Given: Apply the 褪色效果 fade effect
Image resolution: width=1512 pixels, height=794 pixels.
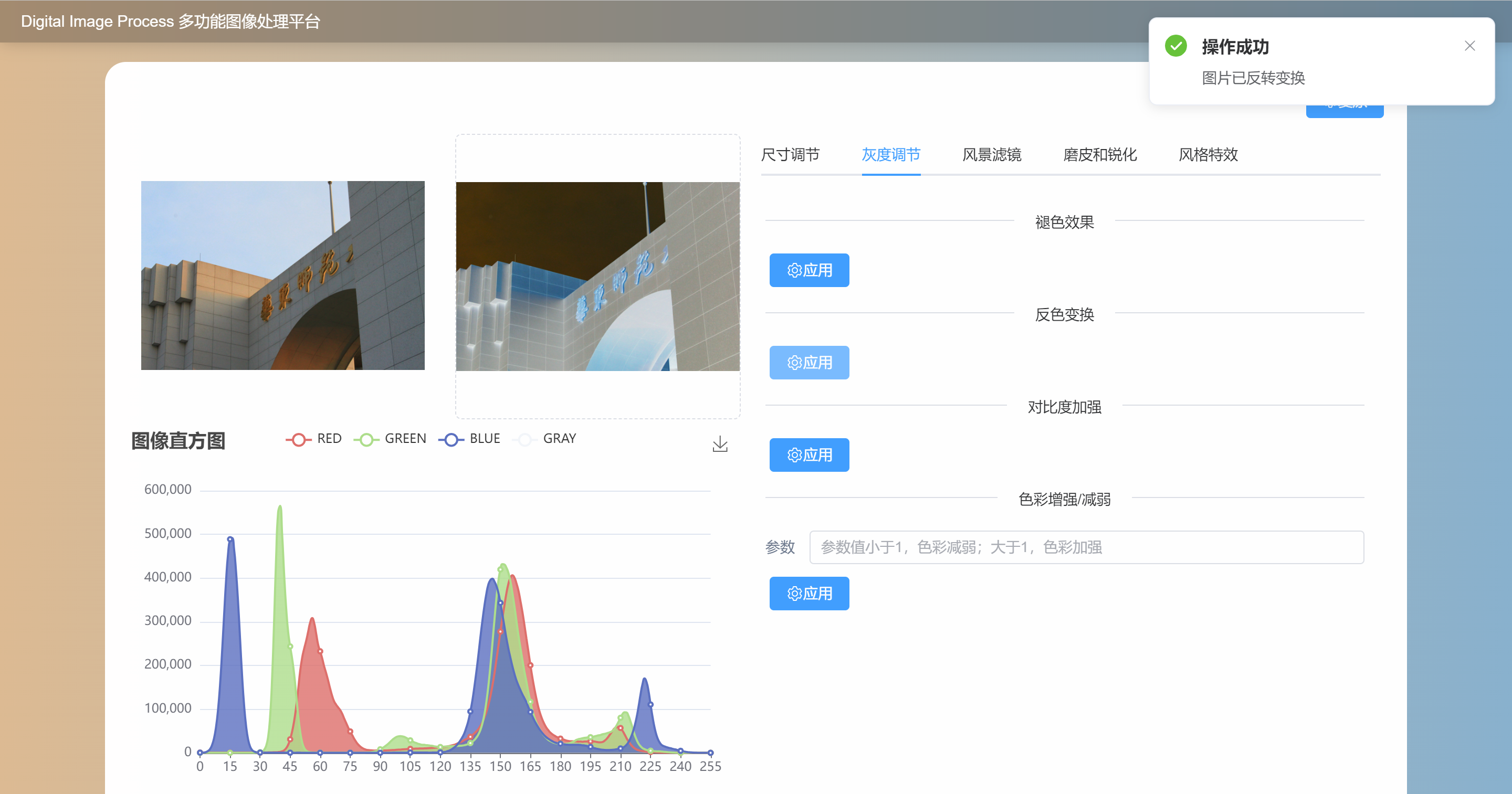Looking at the screenshot, I should click(809, 270).
